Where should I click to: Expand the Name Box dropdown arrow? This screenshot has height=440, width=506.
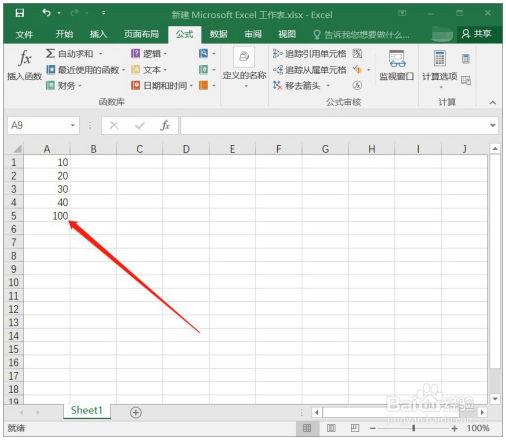click(x=73, y=126)
